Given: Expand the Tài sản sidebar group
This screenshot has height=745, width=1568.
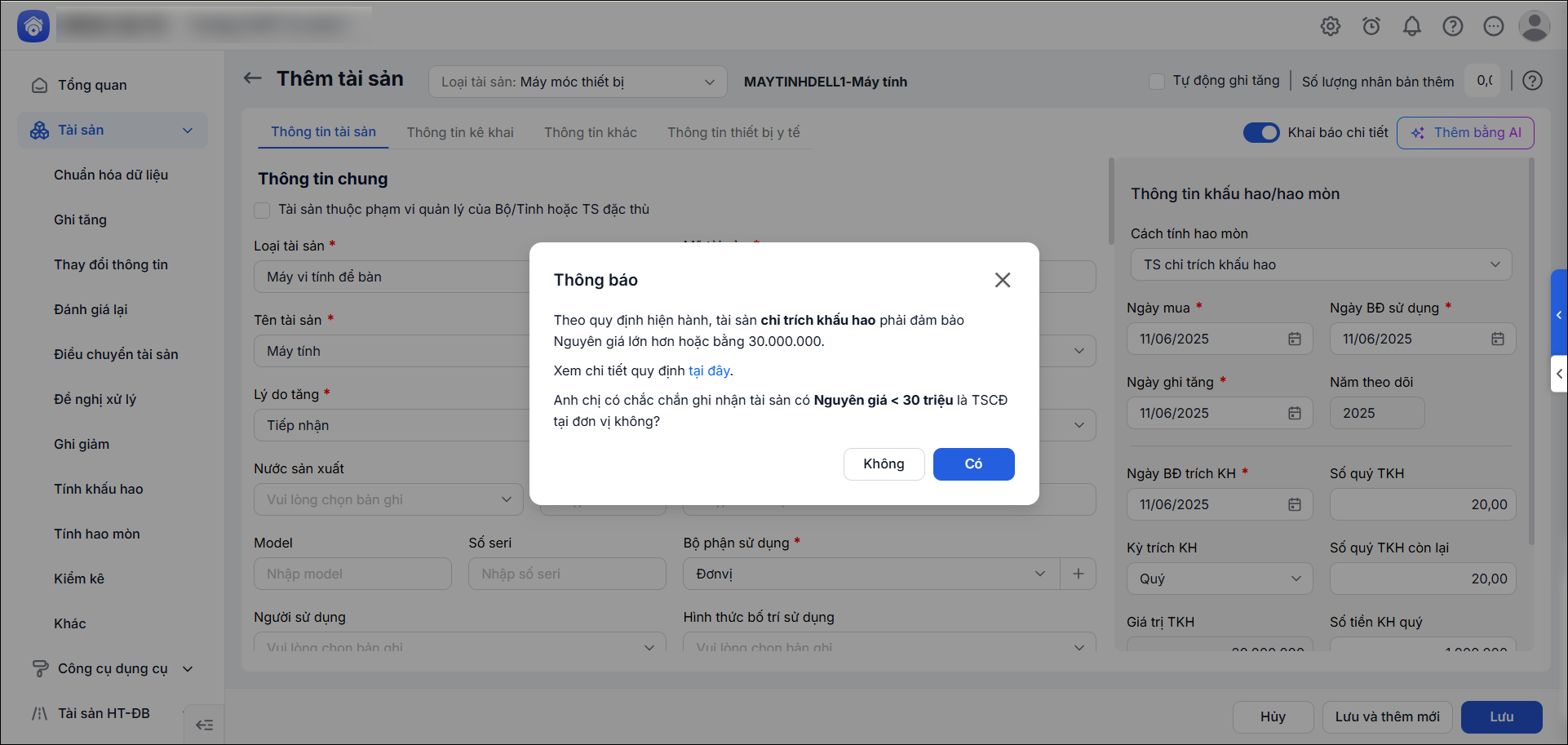Looking at the screenshot, I should coord(113,130).
